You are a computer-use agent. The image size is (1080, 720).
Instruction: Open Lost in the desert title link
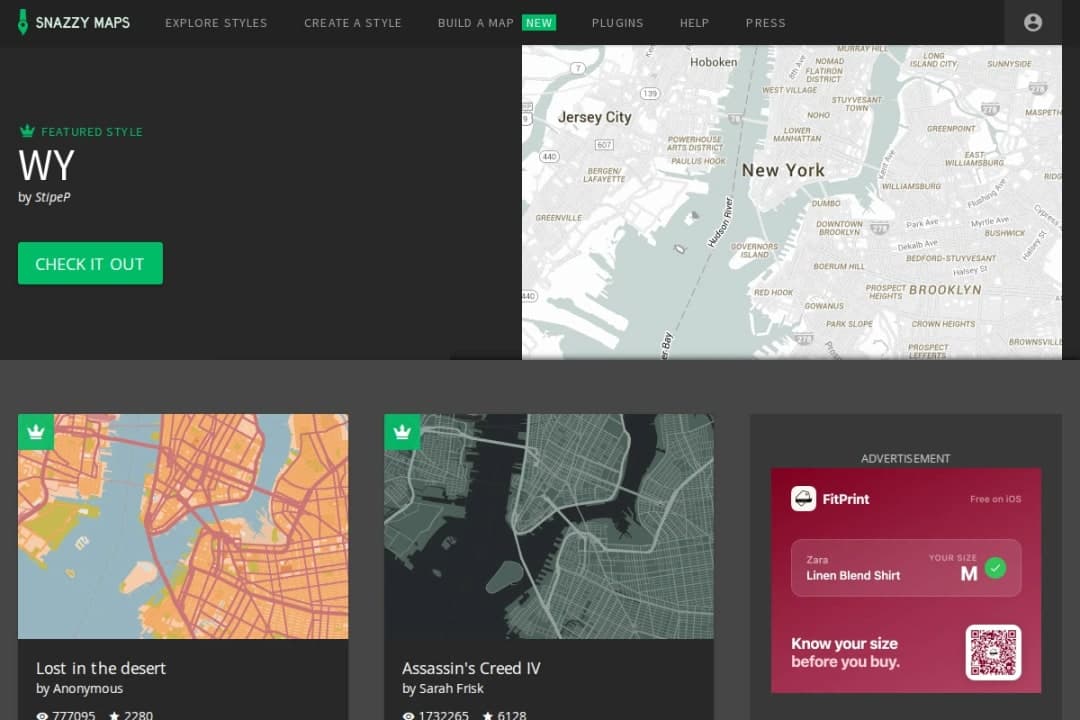(101, 668)
